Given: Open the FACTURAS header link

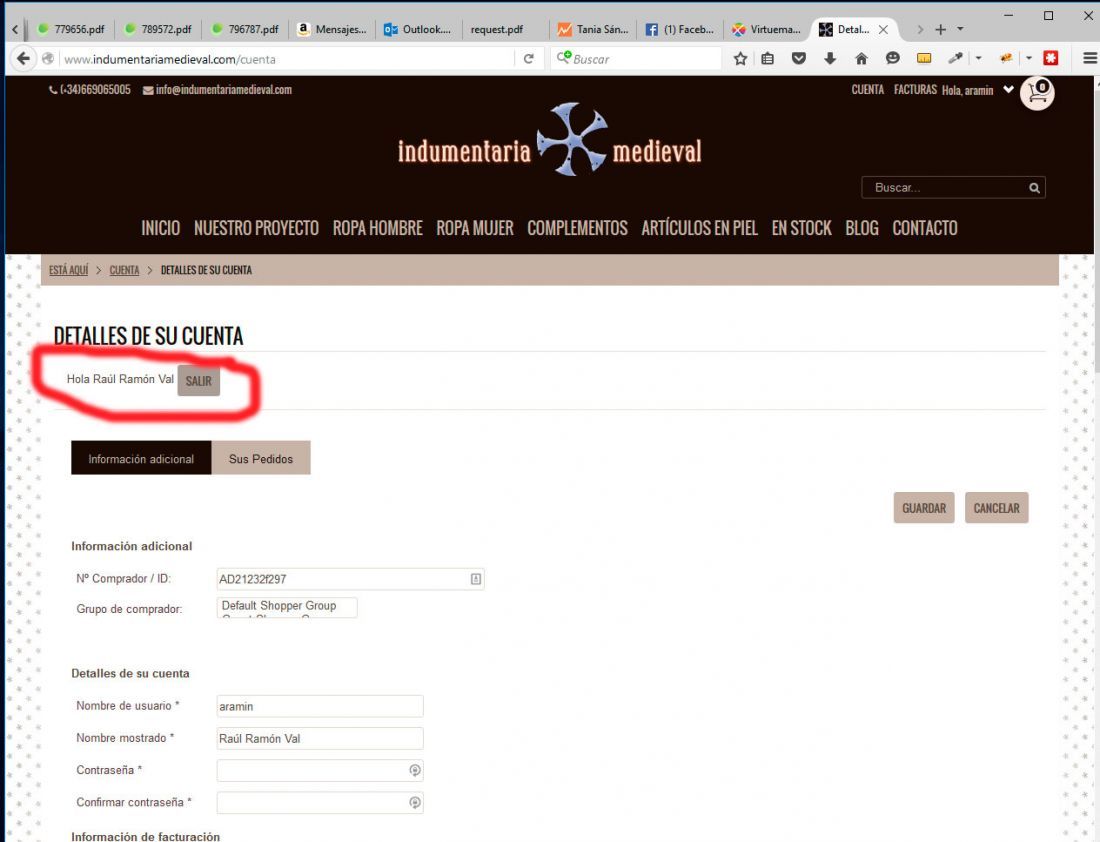Looking at the screenshot, I should [915, 90].
